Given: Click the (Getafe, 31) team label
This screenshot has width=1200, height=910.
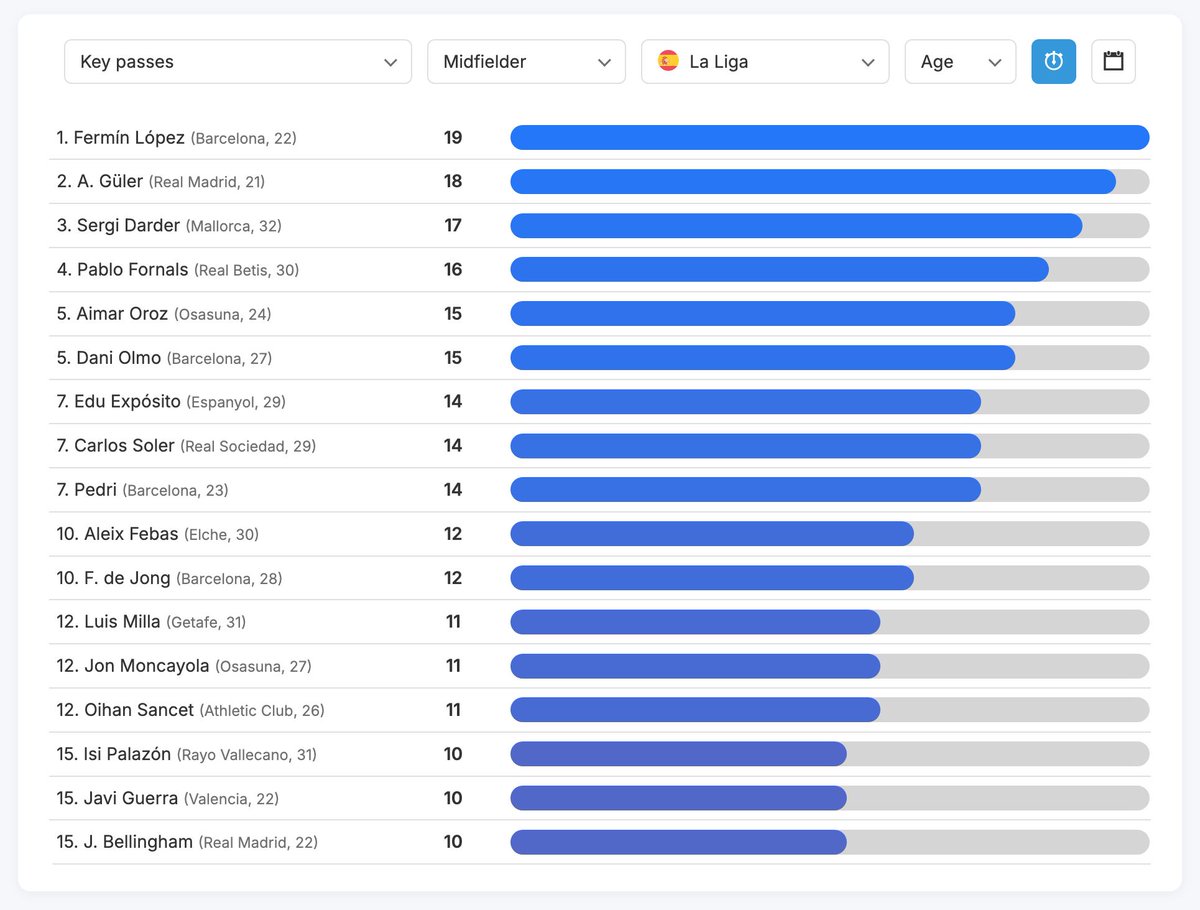Looking at the screenshot, I should tap(206, 622).
